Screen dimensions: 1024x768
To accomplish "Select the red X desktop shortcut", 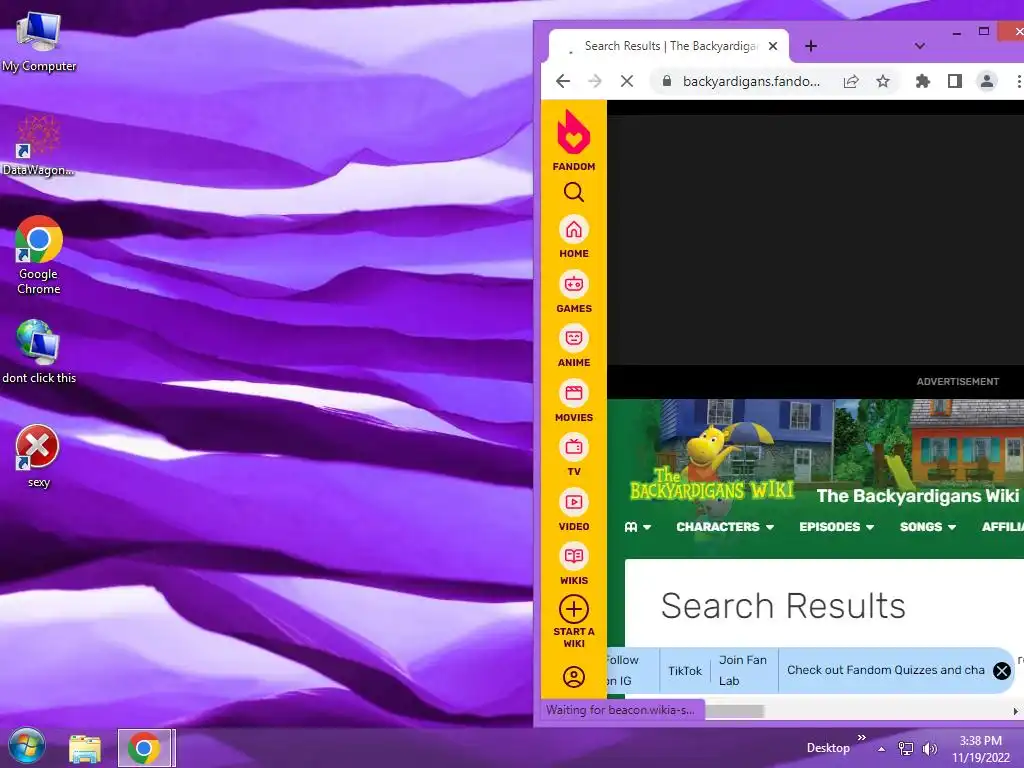I will tap(38, 456).
